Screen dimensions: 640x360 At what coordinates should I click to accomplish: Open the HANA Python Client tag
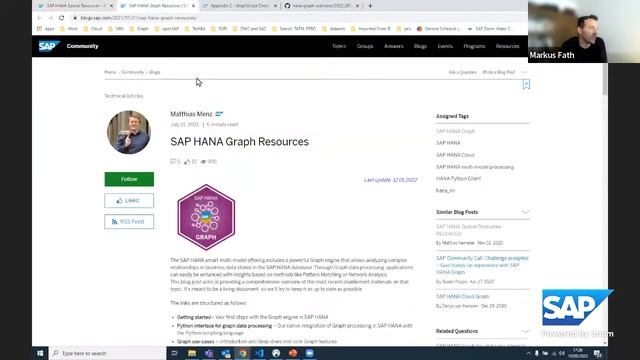[x=458, y=179]
